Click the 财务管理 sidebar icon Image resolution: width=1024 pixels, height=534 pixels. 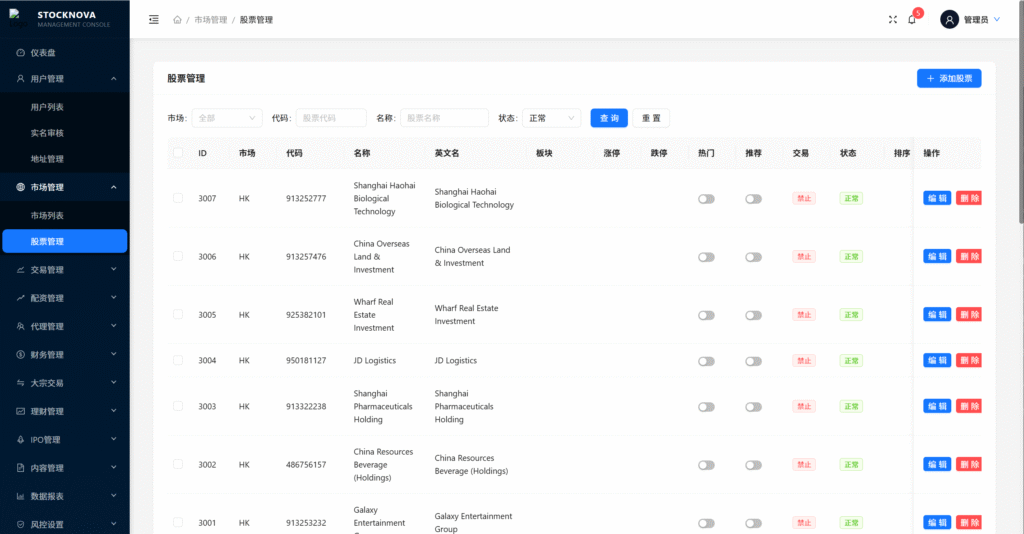21,355
